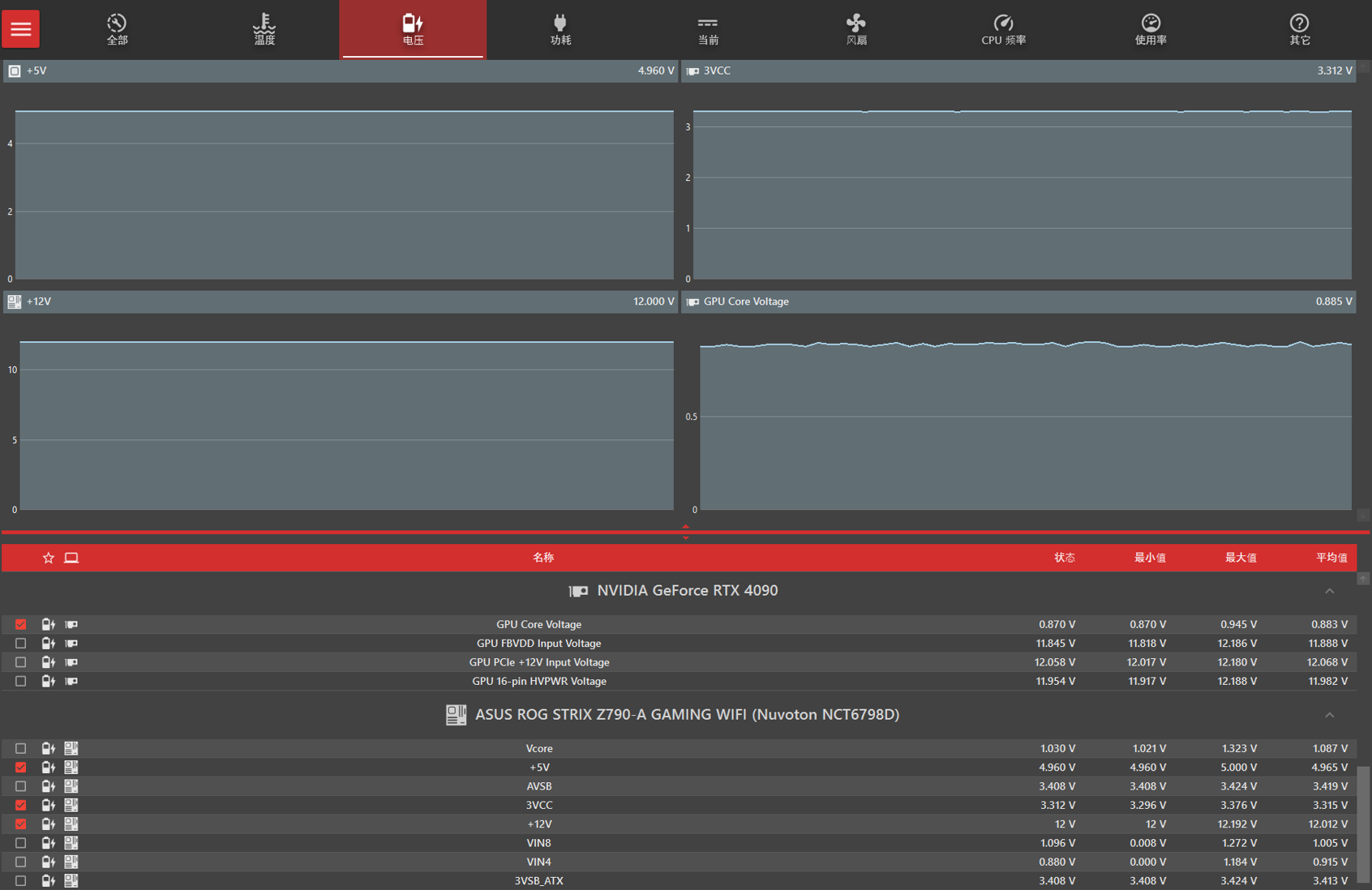Click the 其它 question mark icon

[1299, 24]
